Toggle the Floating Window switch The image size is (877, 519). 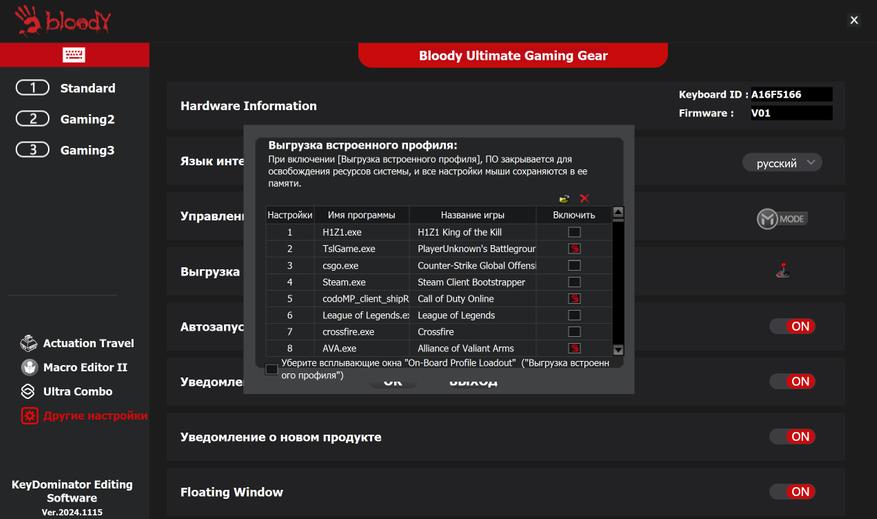coord(793,492)
